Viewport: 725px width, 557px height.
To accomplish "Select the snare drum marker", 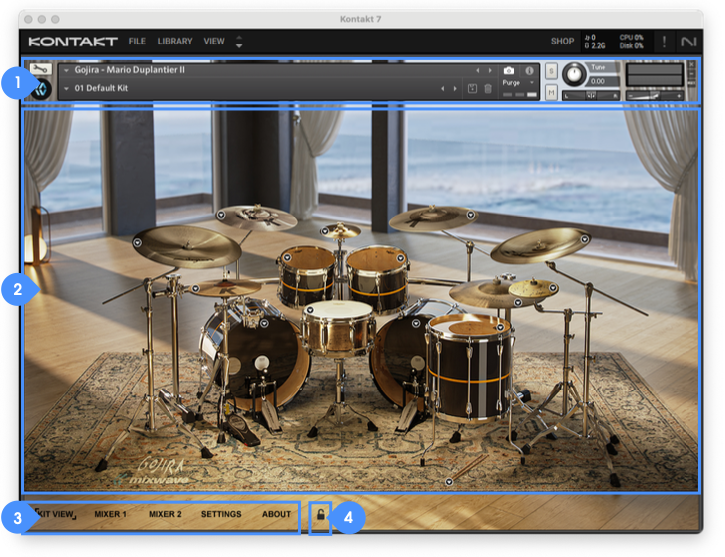I will pyautogui.click(x=310, y=310).
